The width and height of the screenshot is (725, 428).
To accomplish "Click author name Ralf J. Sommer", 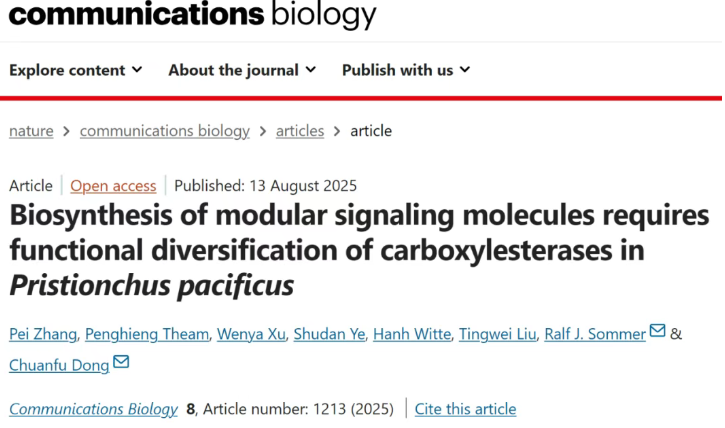I will [595, 334].
